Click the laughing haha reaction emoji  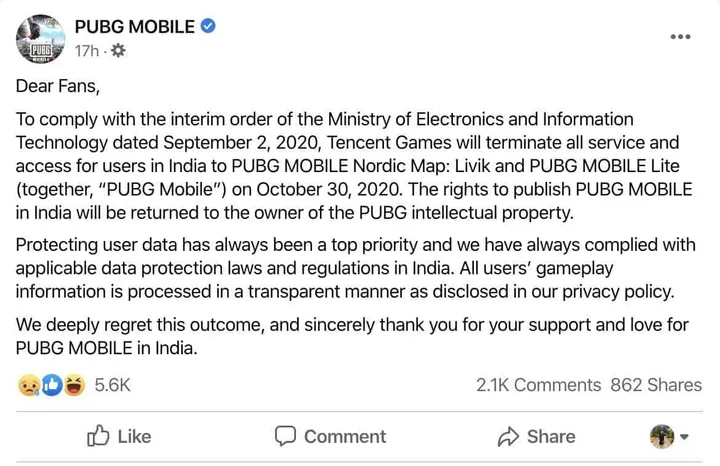[73, 385]
